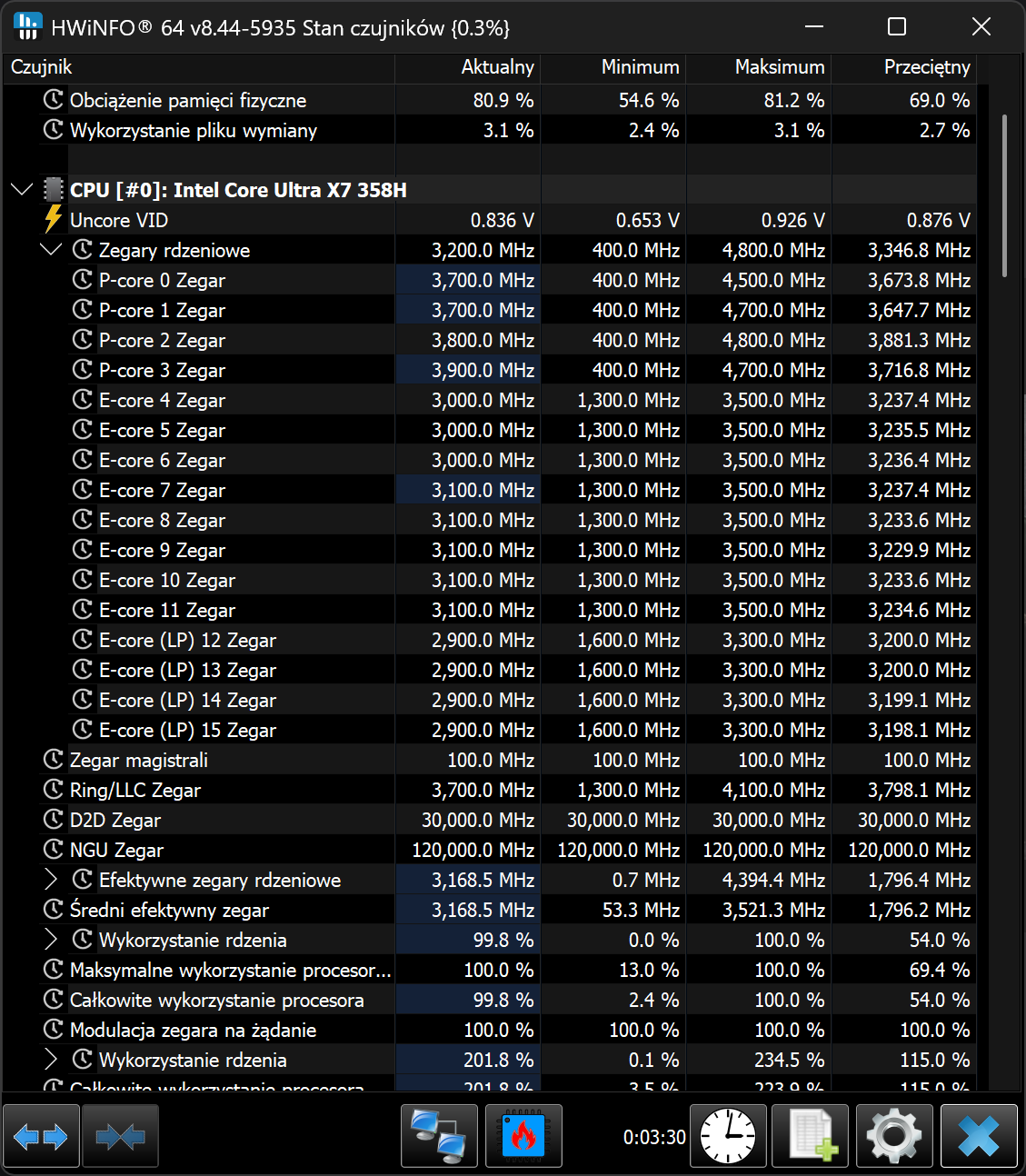Expand the first Wykorzystanie rdzenia row
Viewport: 1026px width, 1176px height.
[51, 940]
